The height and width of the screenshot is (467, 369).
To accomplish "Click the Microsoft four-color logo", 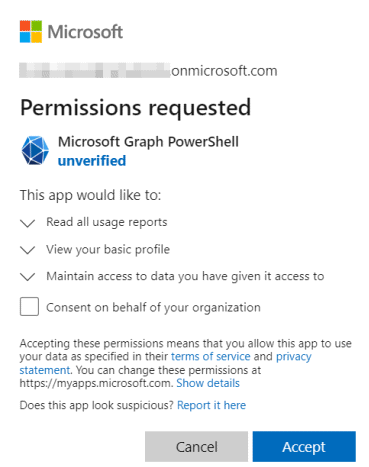I will click(x=31, y=32).
